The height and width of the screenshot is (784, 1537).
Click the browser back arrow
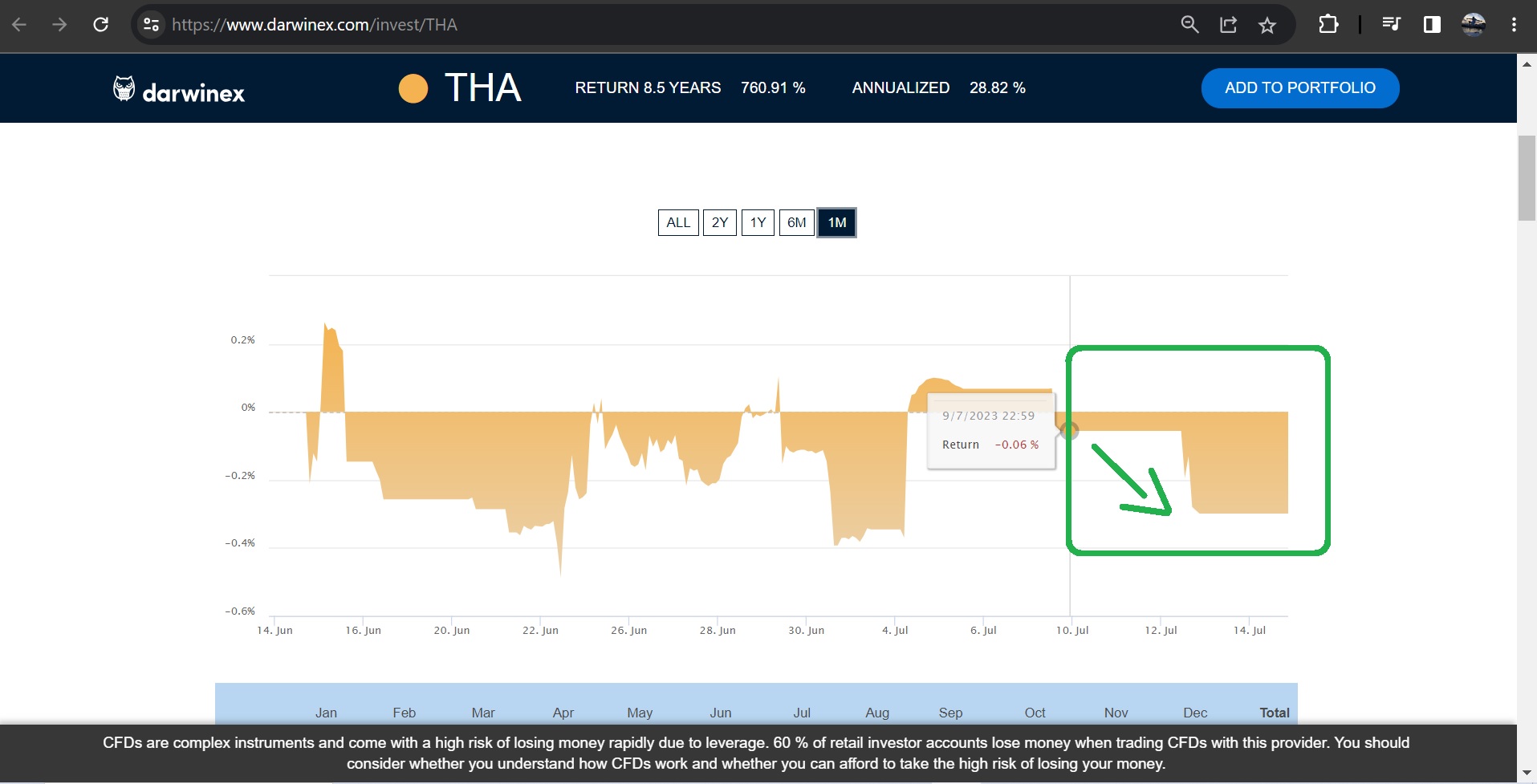[x=19, y=25]
